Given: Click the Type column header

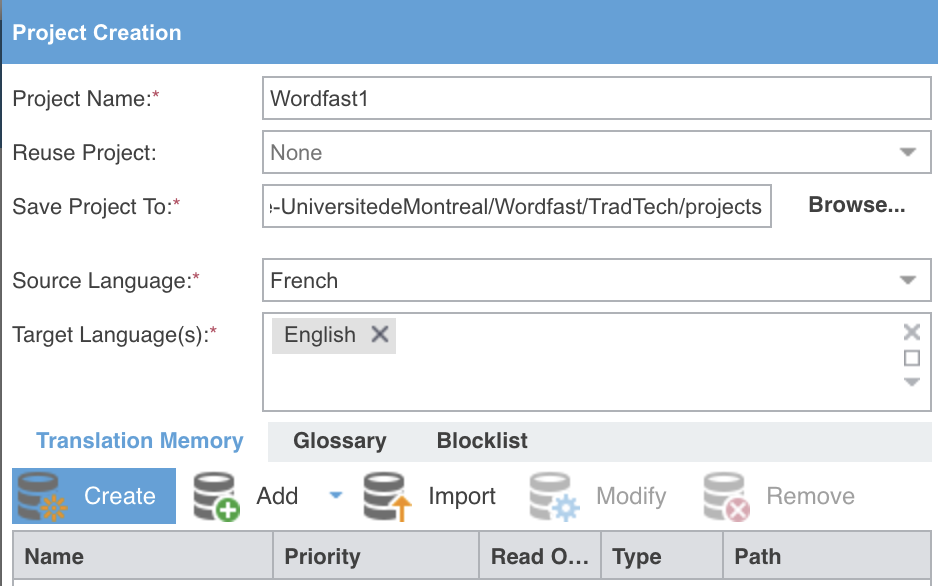Looking at the screenshot, I should point(662,556).
